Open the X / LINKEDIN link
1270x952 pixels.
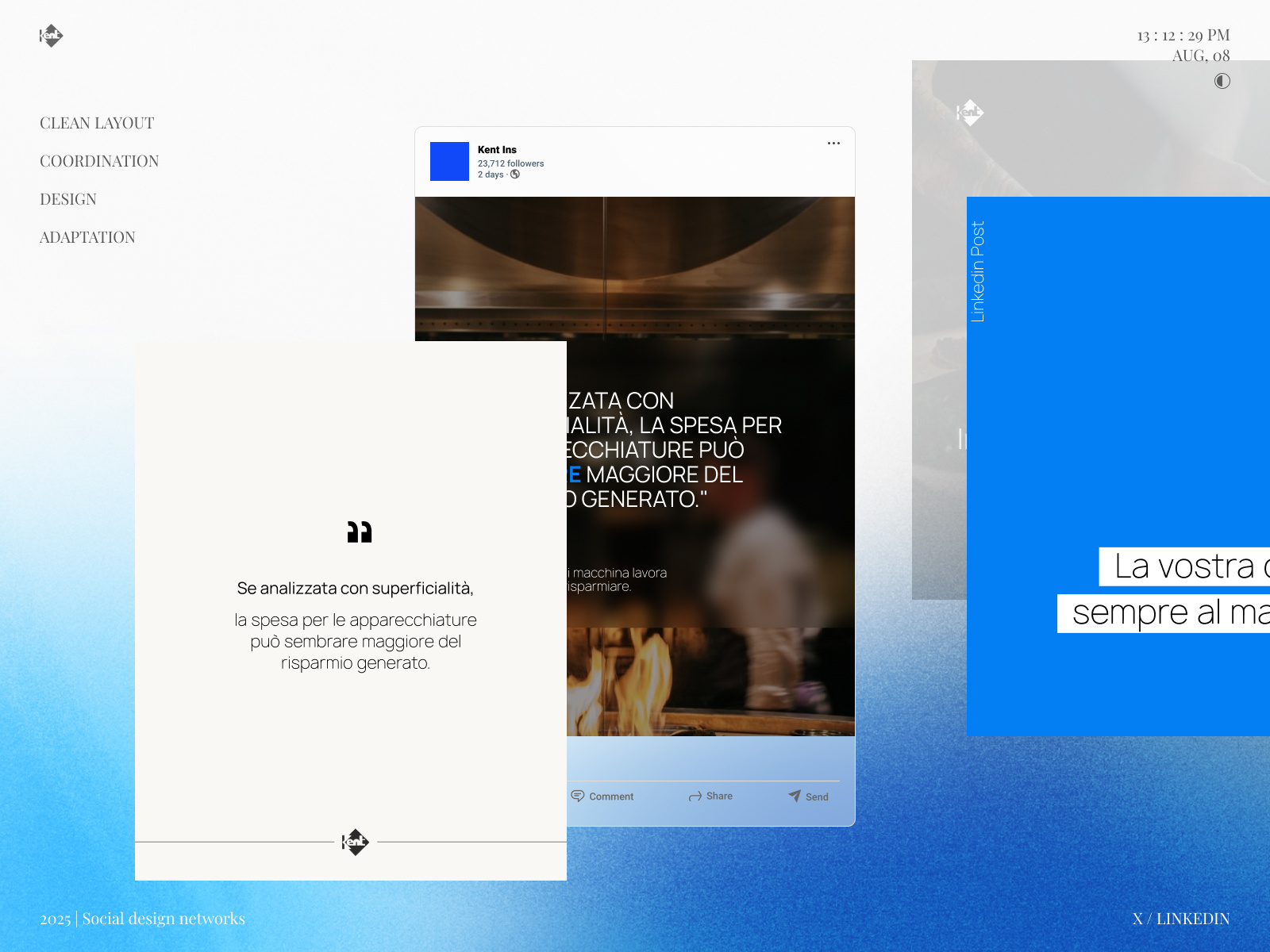1182,918
